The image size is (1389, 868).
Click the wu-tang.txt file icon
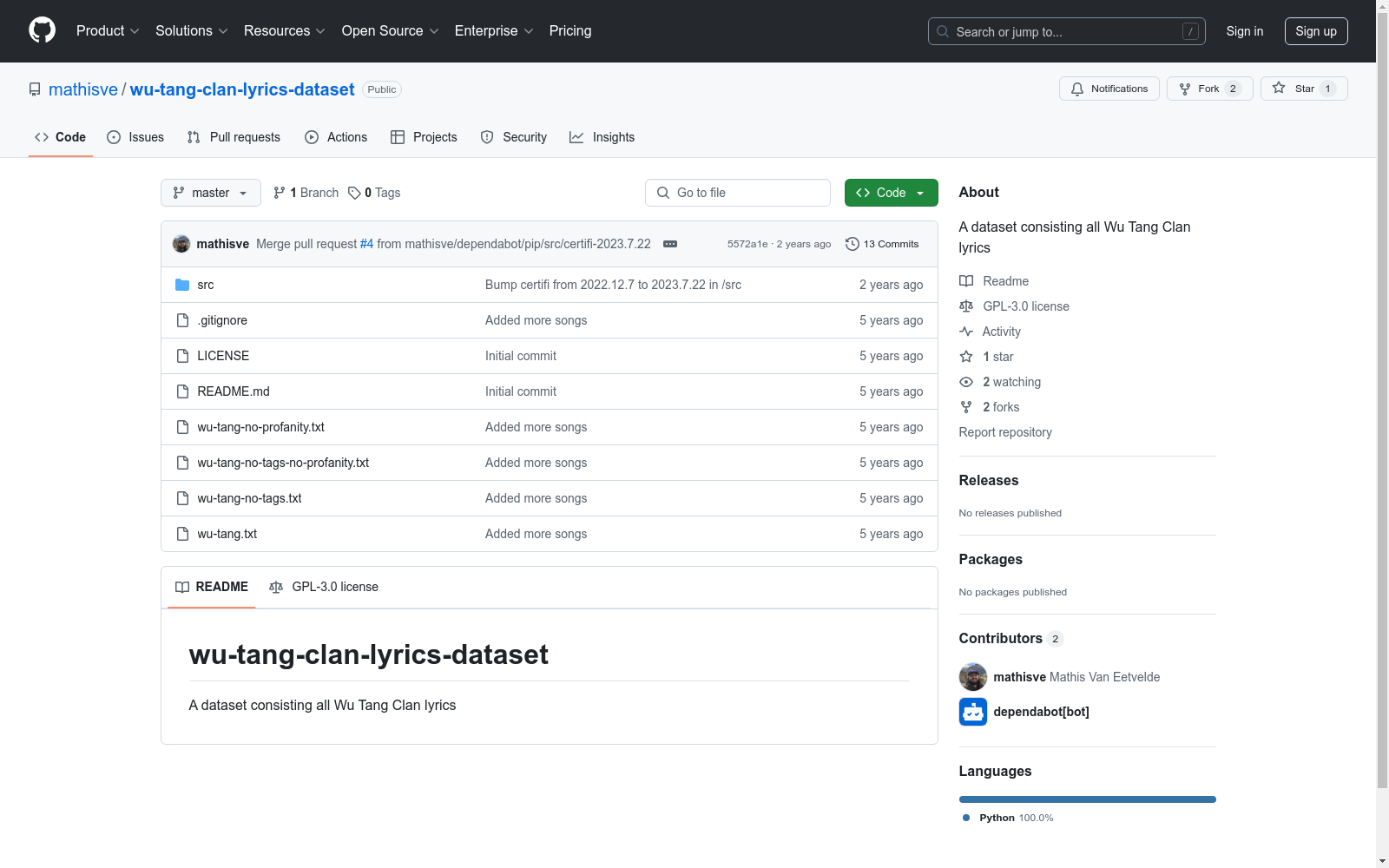[x=182, y=534]
